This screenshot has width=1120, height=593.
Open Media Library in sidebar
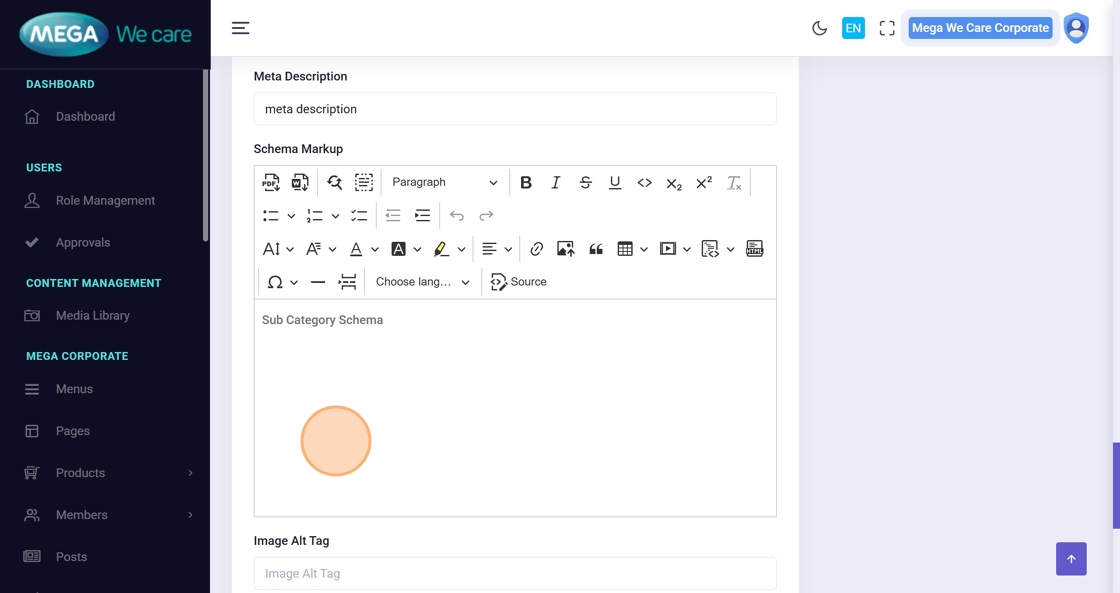[x=93, y=315]
